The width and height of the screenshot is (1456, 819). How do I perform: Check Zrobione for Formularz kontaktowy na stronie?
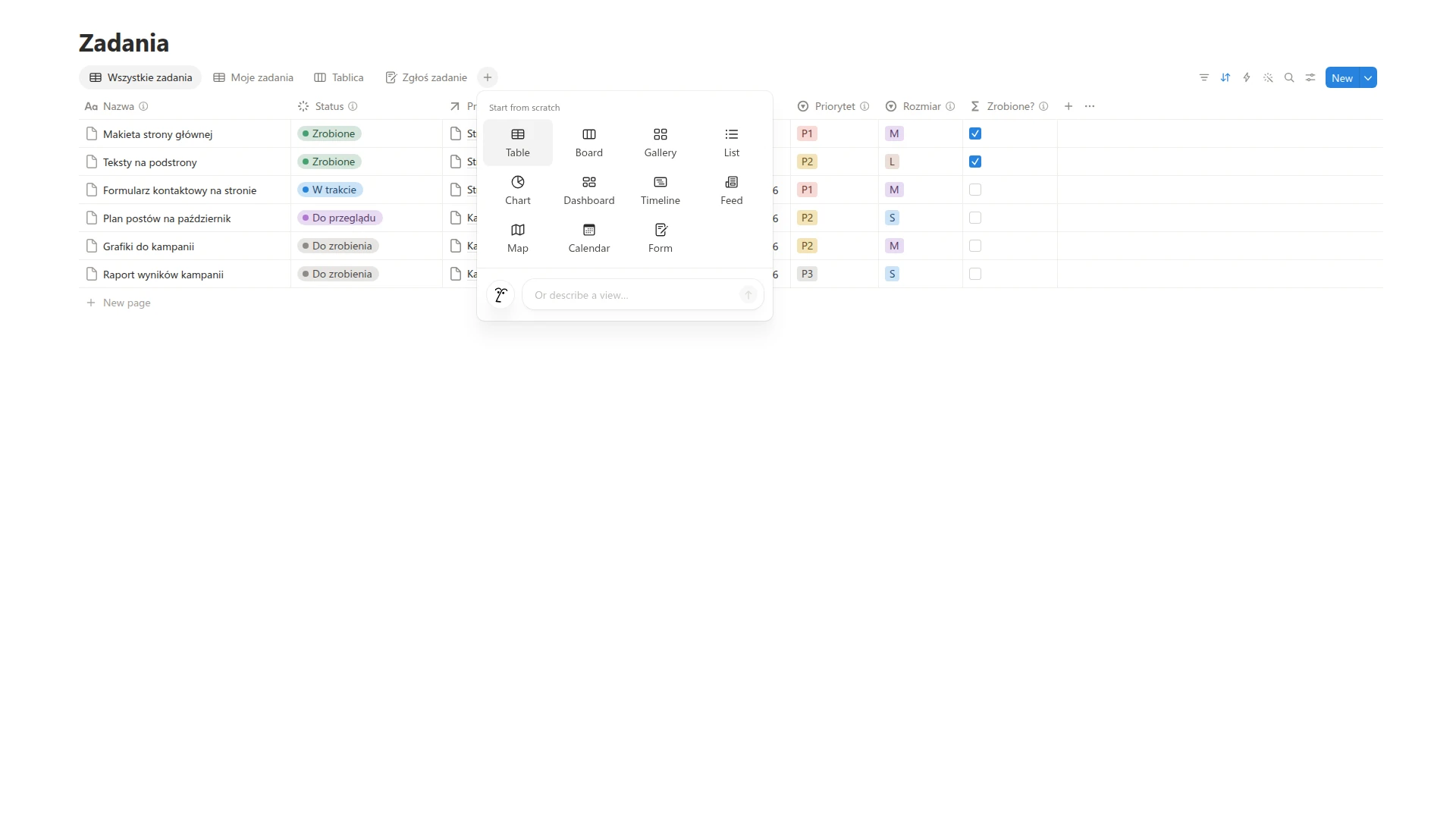pyautogui.click(x=975, y=190)
